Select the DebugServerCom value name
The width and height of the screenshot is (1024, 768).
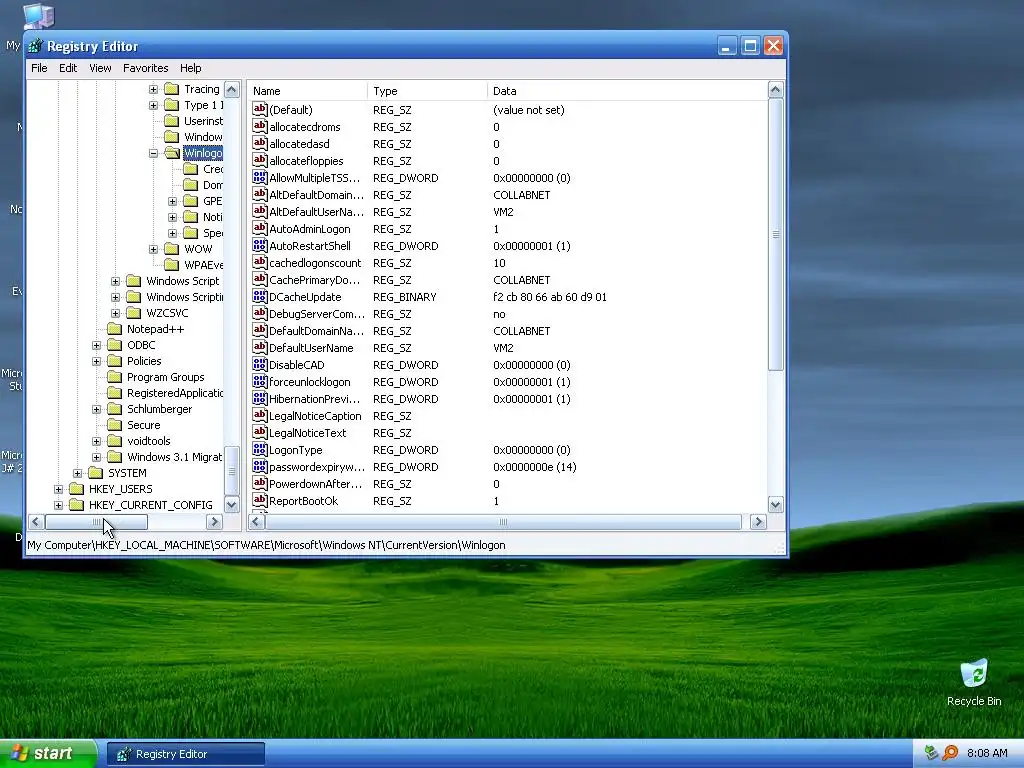tap(317, 313)
